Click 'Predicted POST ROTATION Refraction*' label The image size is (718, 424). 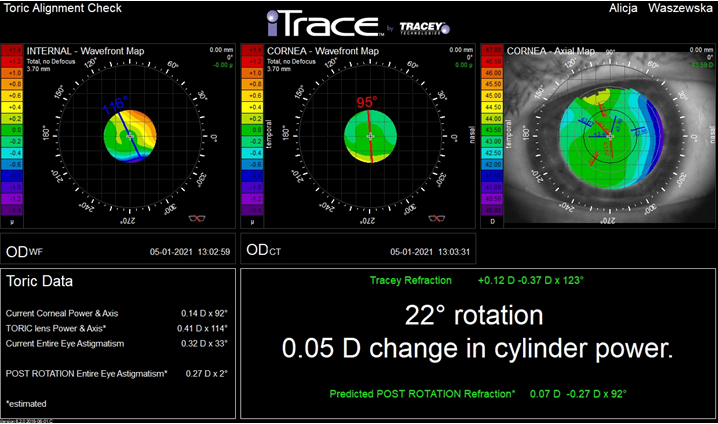coord(422,394)
